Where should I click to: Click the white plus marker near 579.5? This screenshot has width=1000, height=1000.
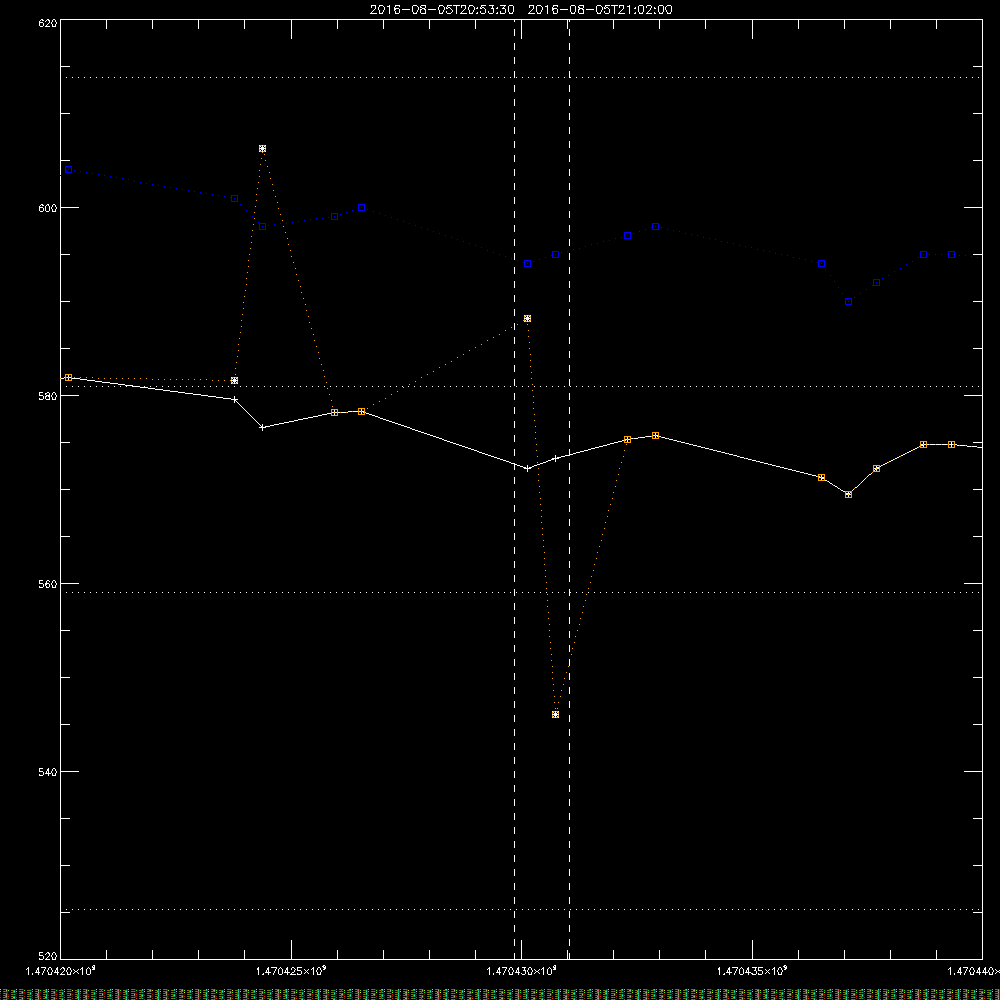click(235, 399)
